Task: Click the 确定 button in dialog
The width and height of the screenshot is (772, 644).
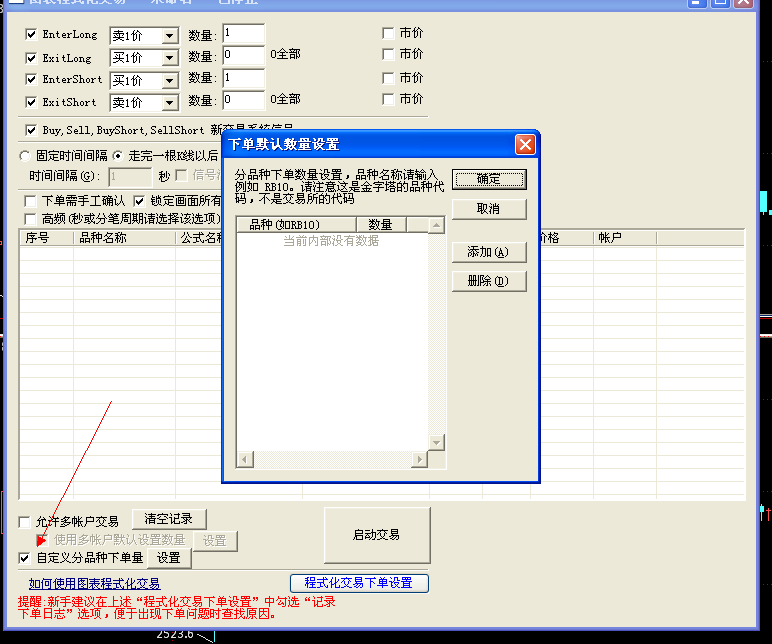Action: pos(489,179)
